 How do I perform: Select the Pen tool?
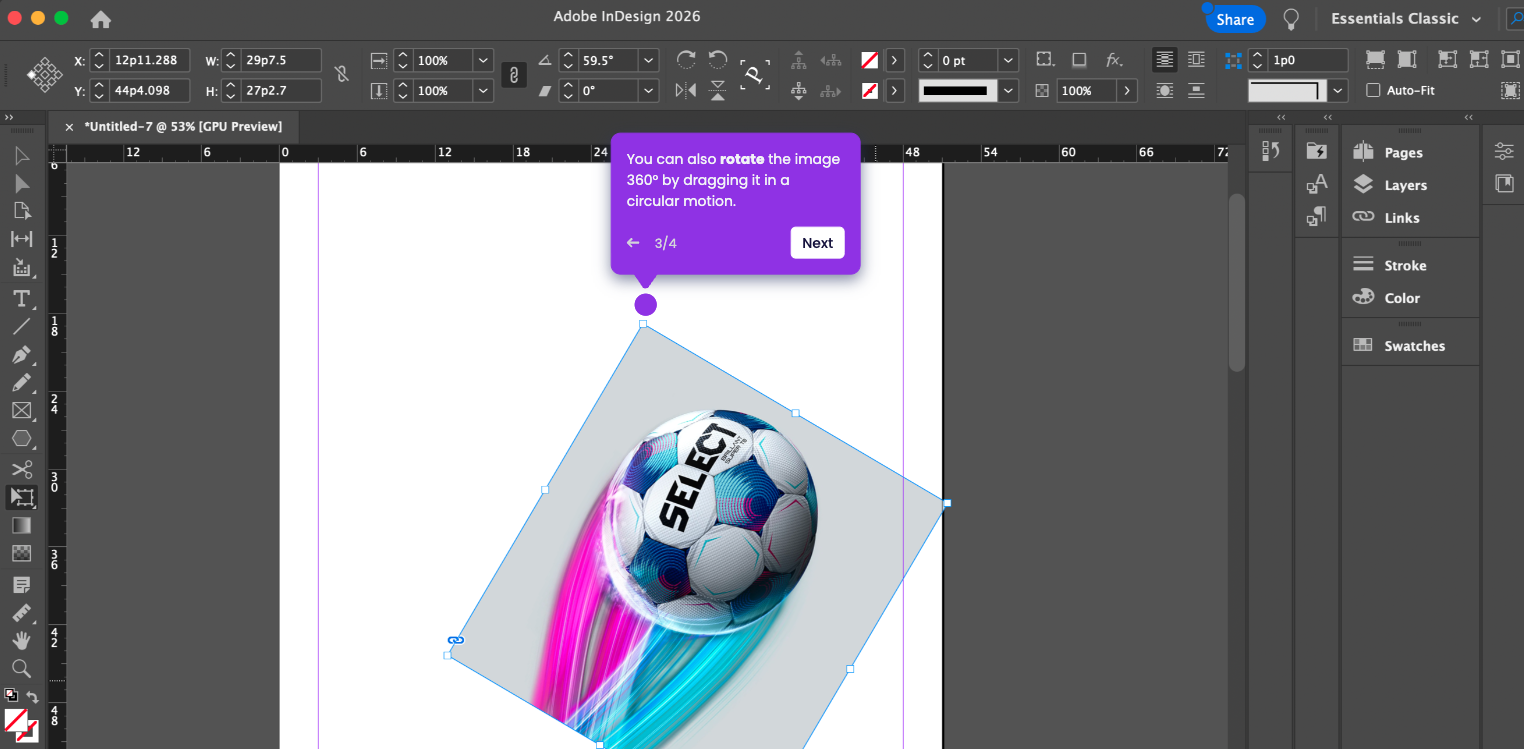(21, 355)
